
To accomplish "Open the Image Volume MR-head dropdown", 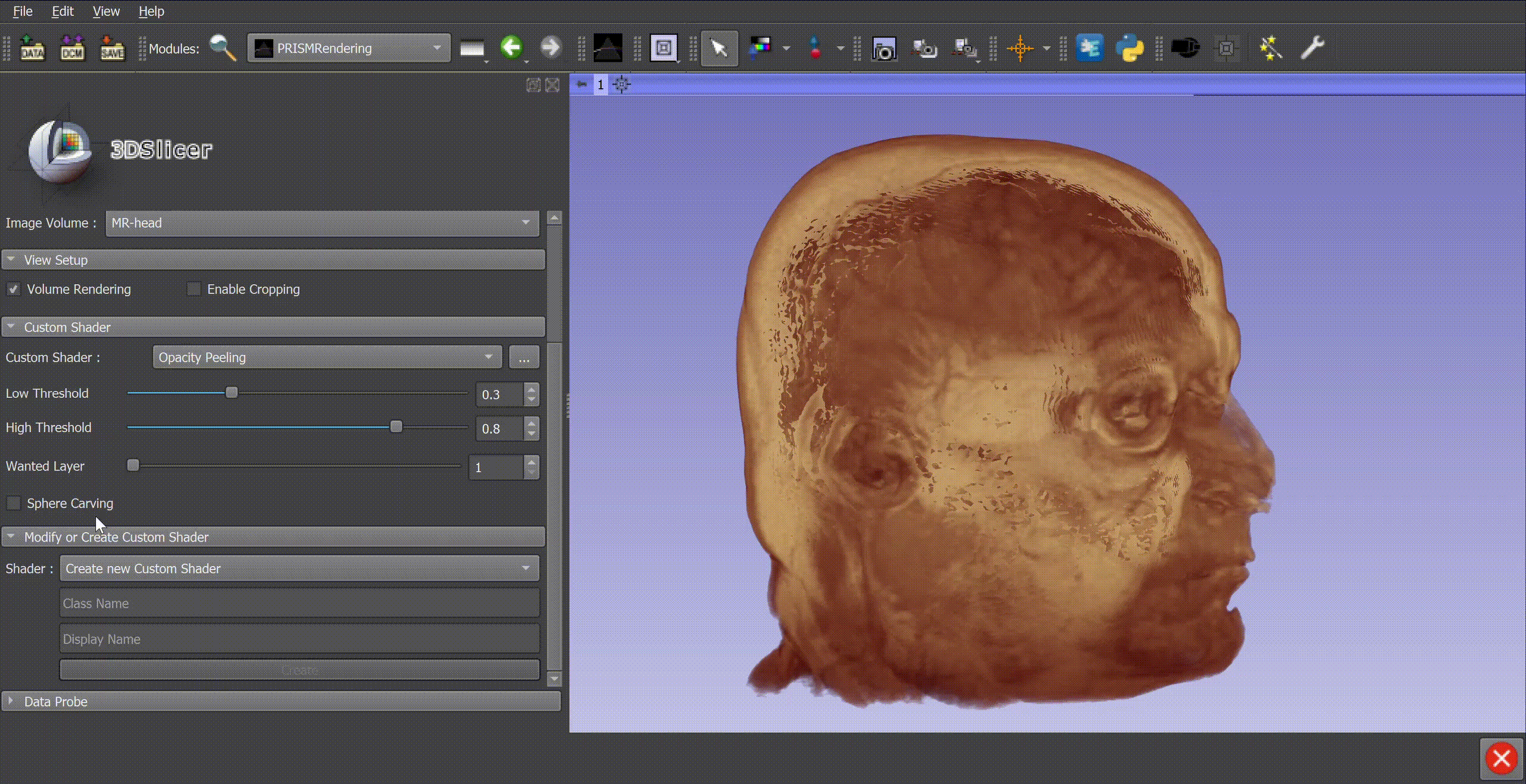I will (322, 223).
